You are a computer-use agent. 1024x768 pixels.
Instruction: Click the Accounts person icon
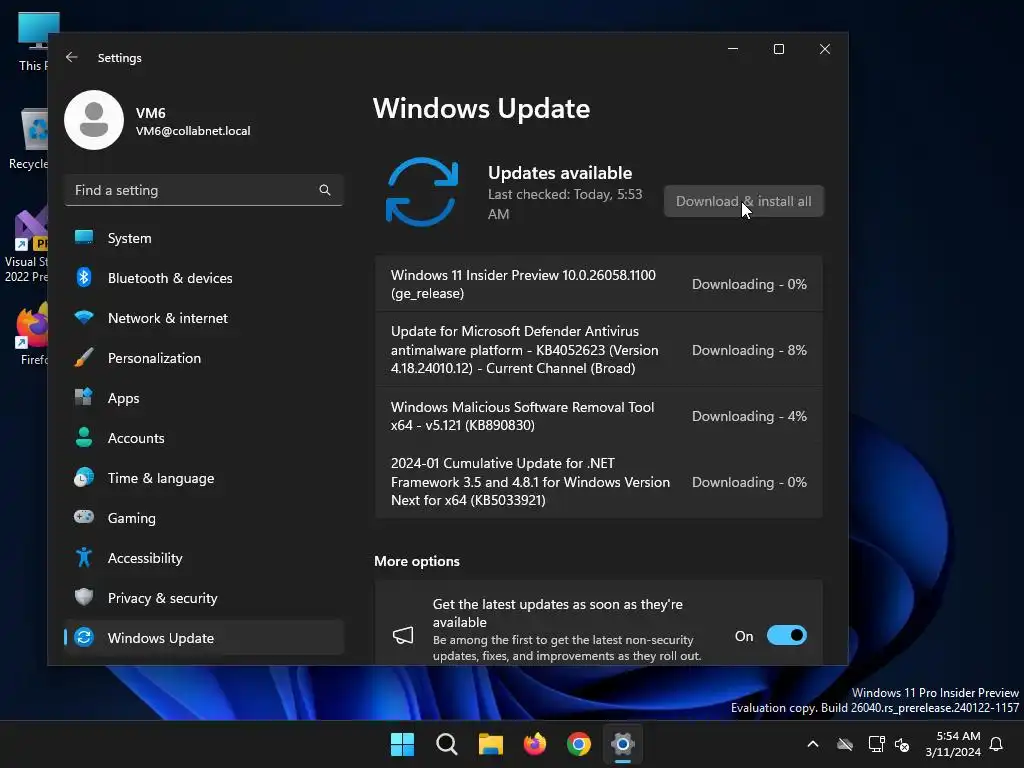coord(84,438)
